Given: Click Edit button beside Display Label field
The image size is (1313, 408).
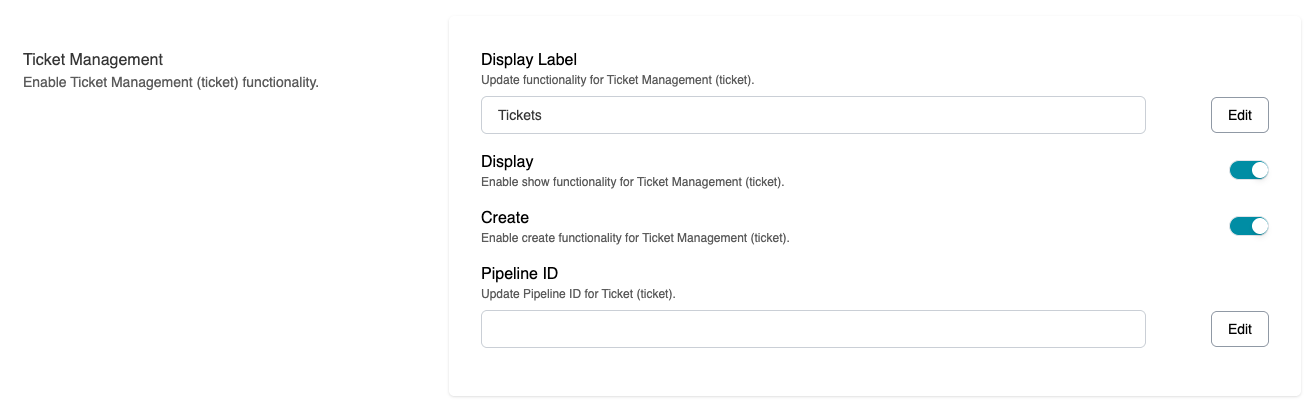Looking at the screenshot, I should pos(1239,115).
